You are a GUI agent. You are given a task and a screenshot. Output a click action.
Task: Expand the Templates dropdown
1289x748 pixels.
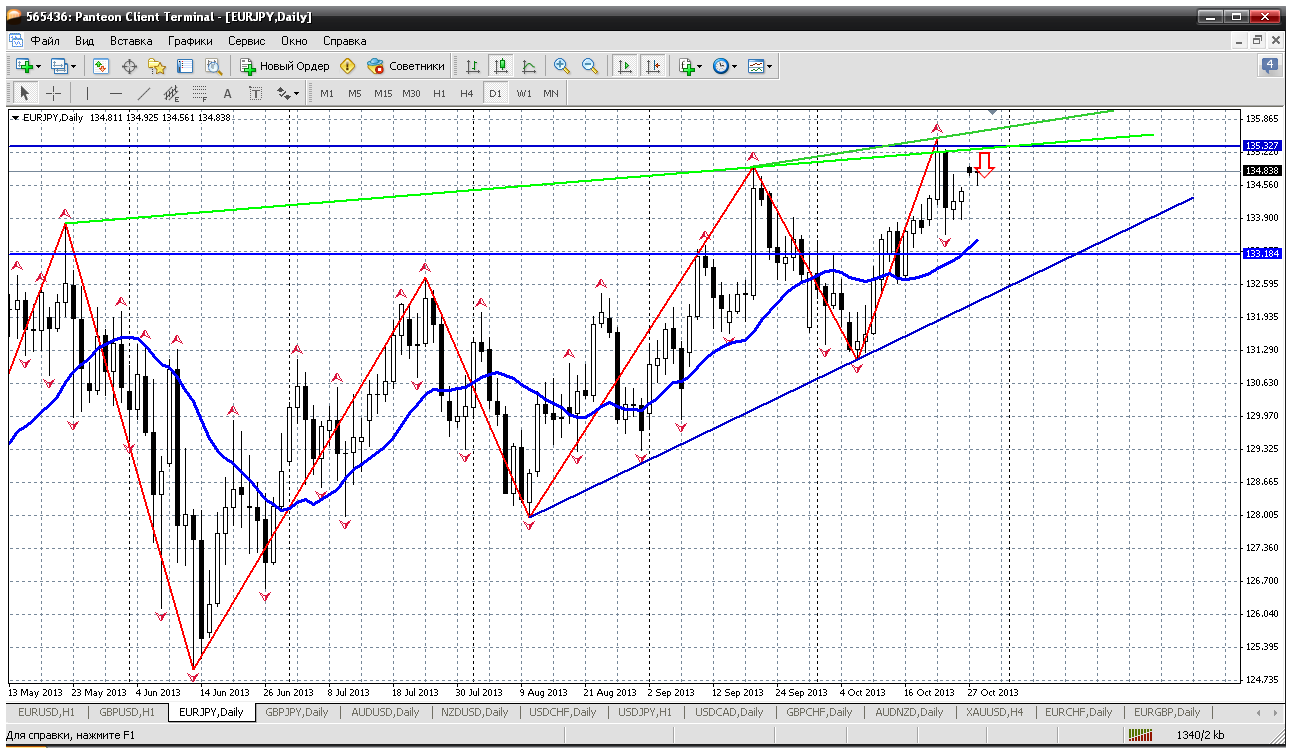tap(770, 67)
